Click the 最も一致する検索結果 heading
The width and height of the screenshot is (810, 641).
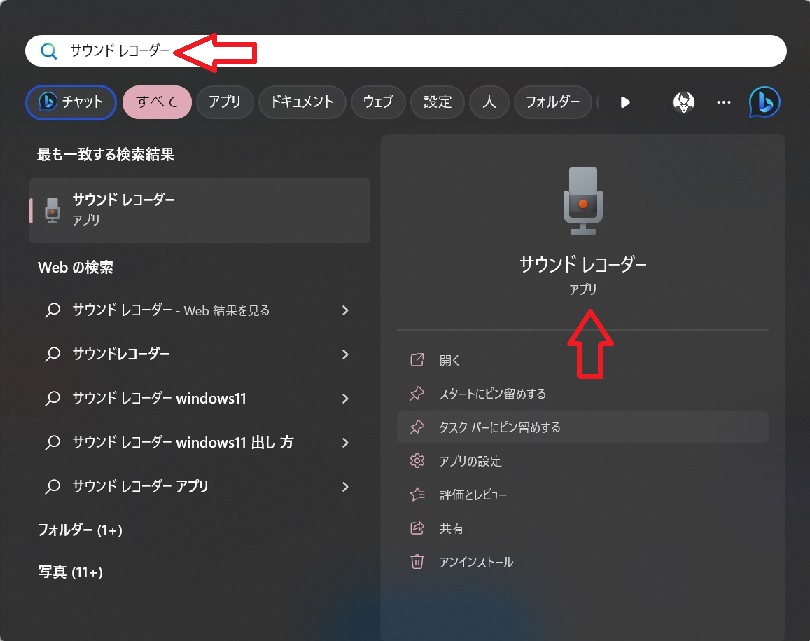105,154
